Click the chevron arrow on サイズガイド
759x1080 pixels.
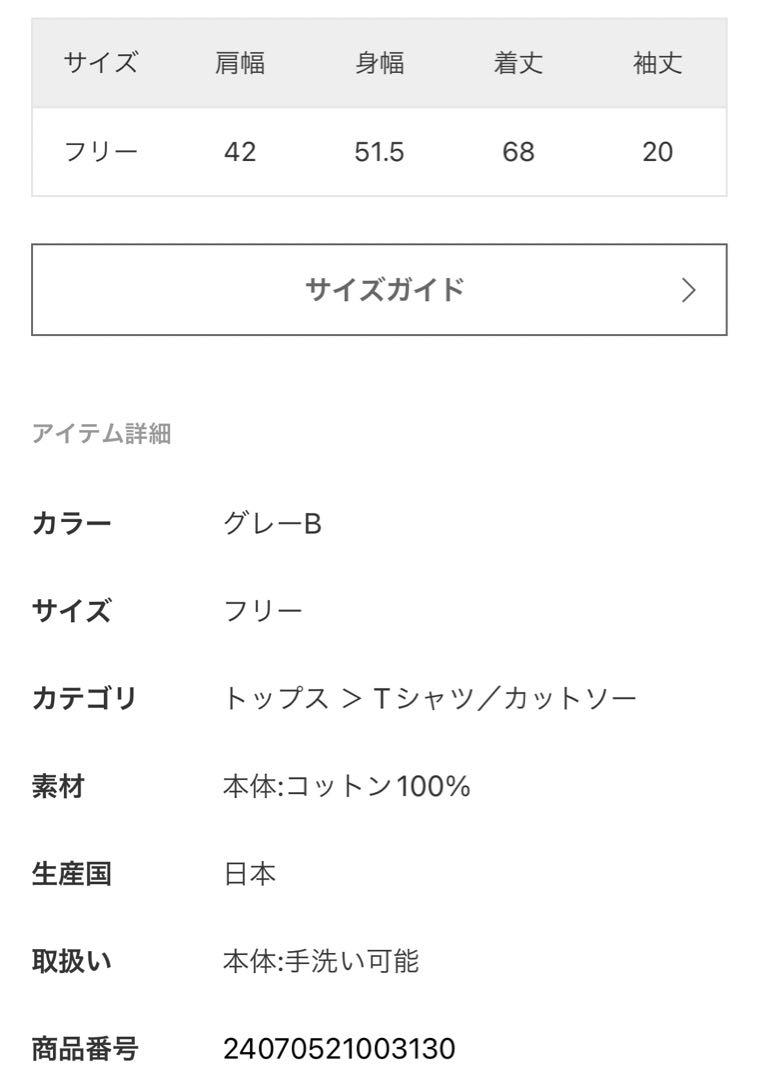[688, 290]
